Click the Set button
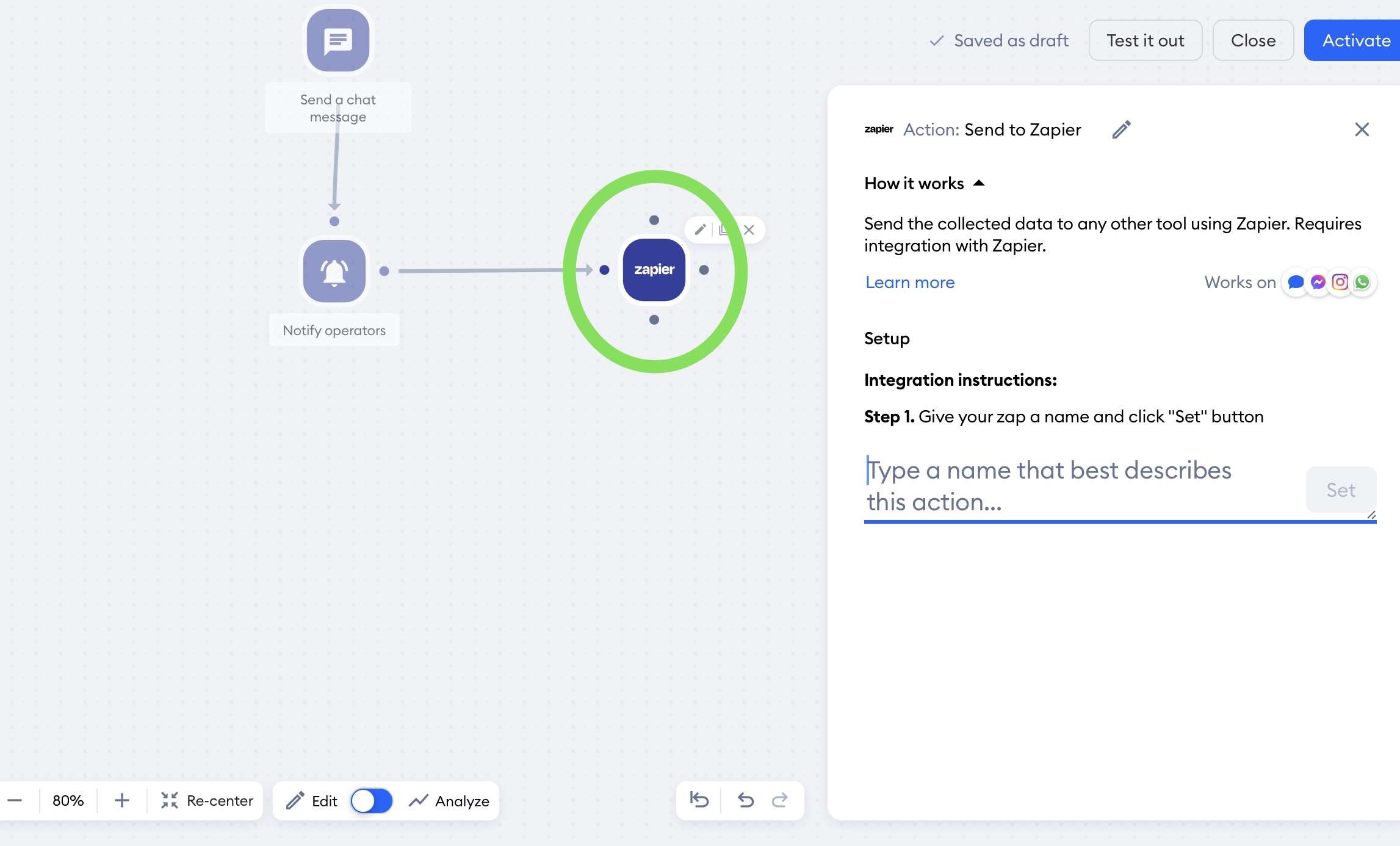Screen dimensions: 1400x846 coord(1341,490)
